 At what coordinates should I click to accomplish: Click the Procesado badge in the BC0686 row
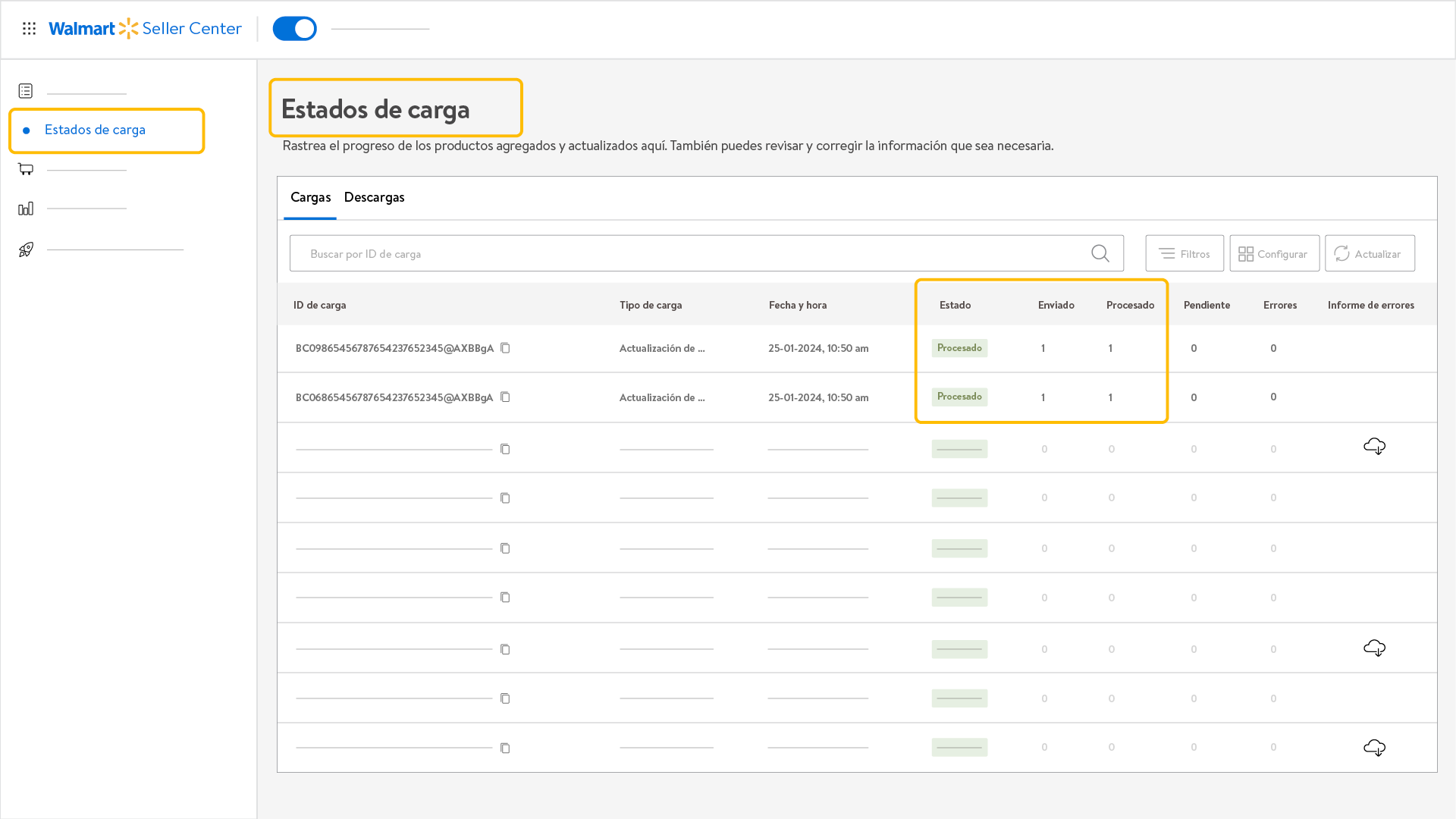(959, 397)
